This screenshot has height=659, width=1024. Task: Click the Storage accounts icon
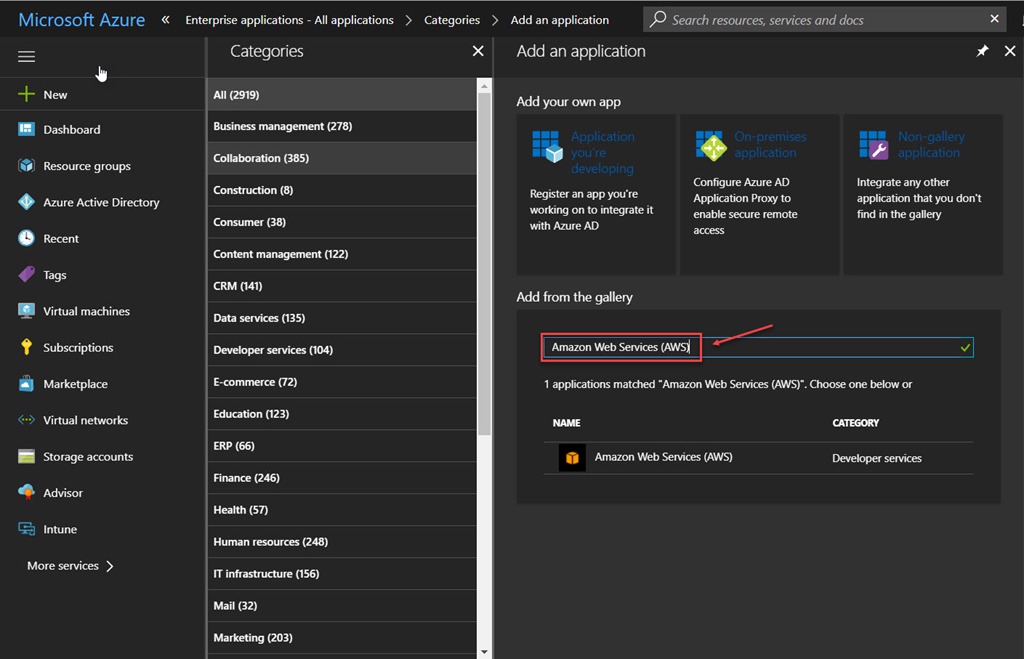[26, 457]
